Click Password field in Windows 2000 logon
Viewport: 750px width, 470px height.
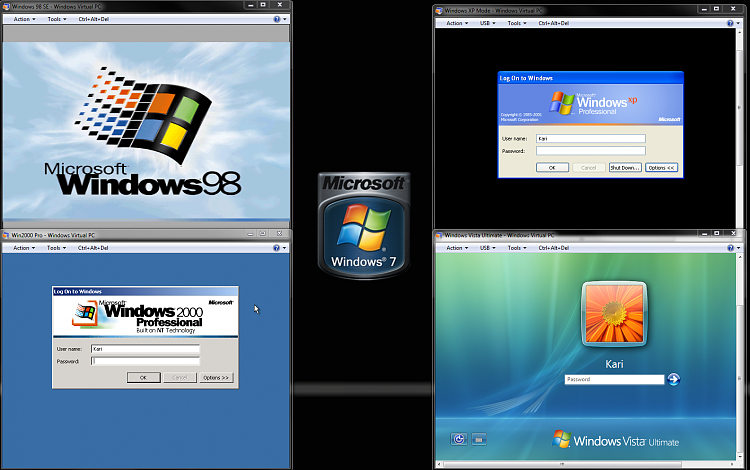145,361
